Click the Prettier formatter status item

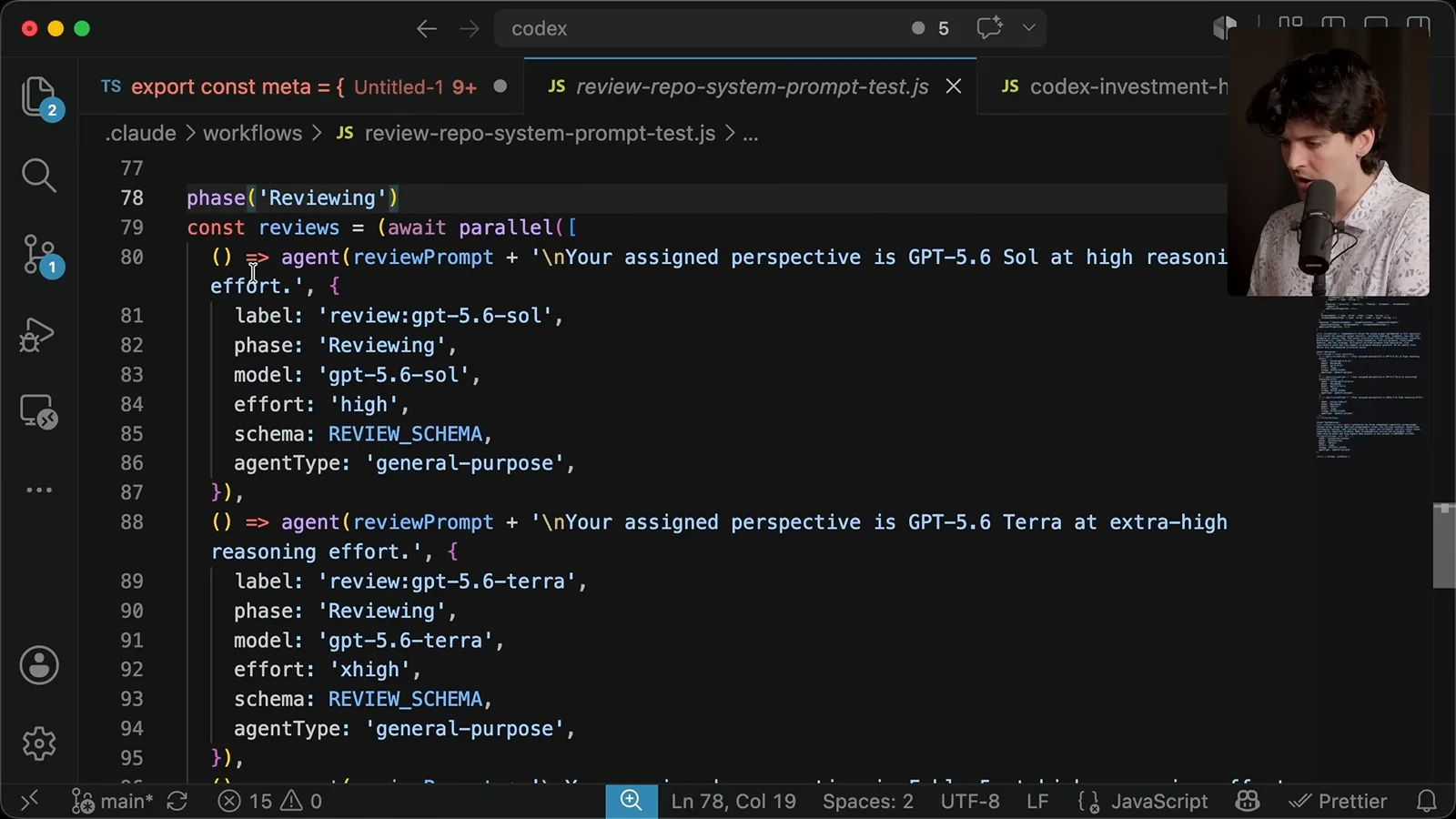[x=1338, y=801]
